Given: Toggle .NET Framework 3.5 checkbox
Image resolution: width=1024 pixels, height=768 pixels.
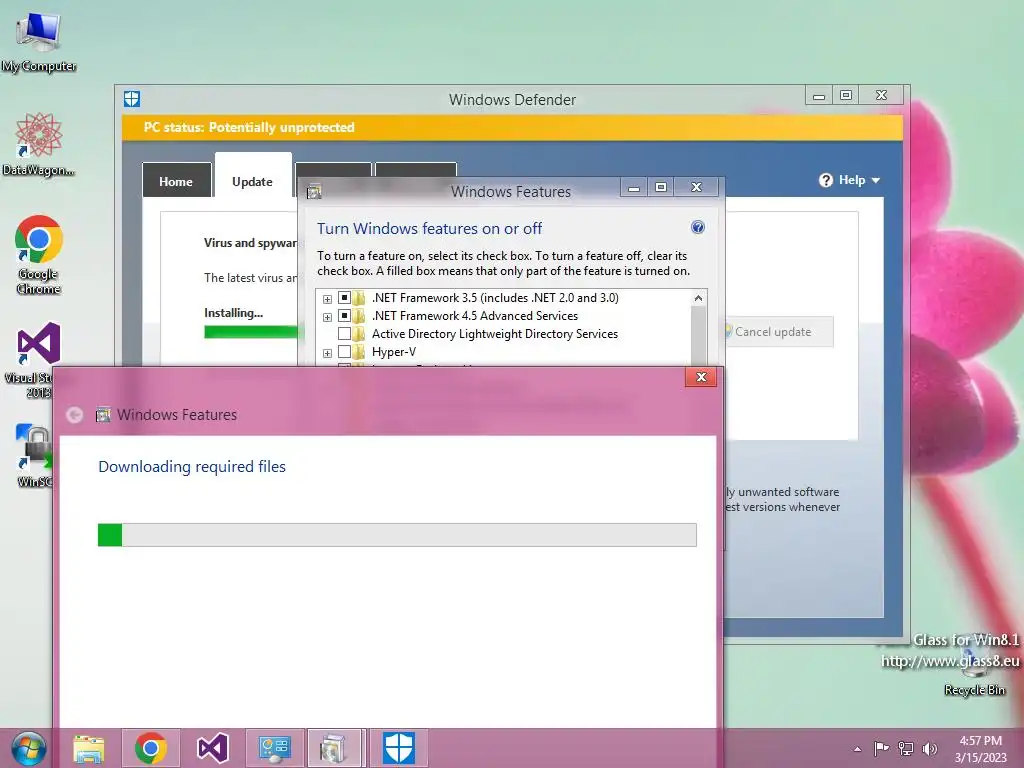Looking at the screenshot, I should tap(344, 298).
